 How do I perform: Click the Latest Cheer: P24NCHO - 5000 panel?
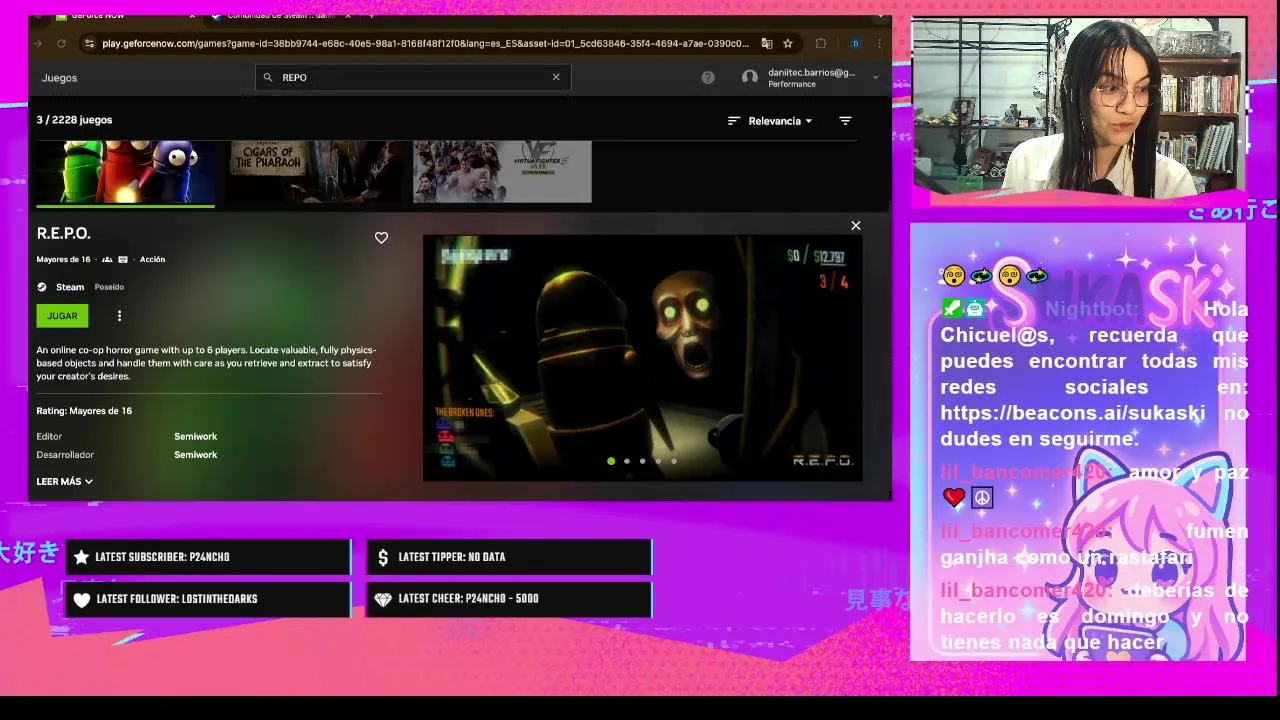pos(509,599)
